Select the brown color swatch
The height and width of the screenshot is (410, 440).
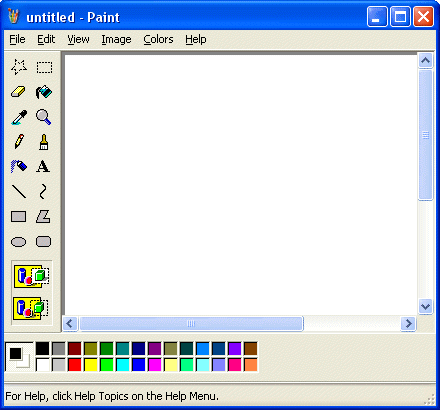pyautogui.click(x=251, y=349)
